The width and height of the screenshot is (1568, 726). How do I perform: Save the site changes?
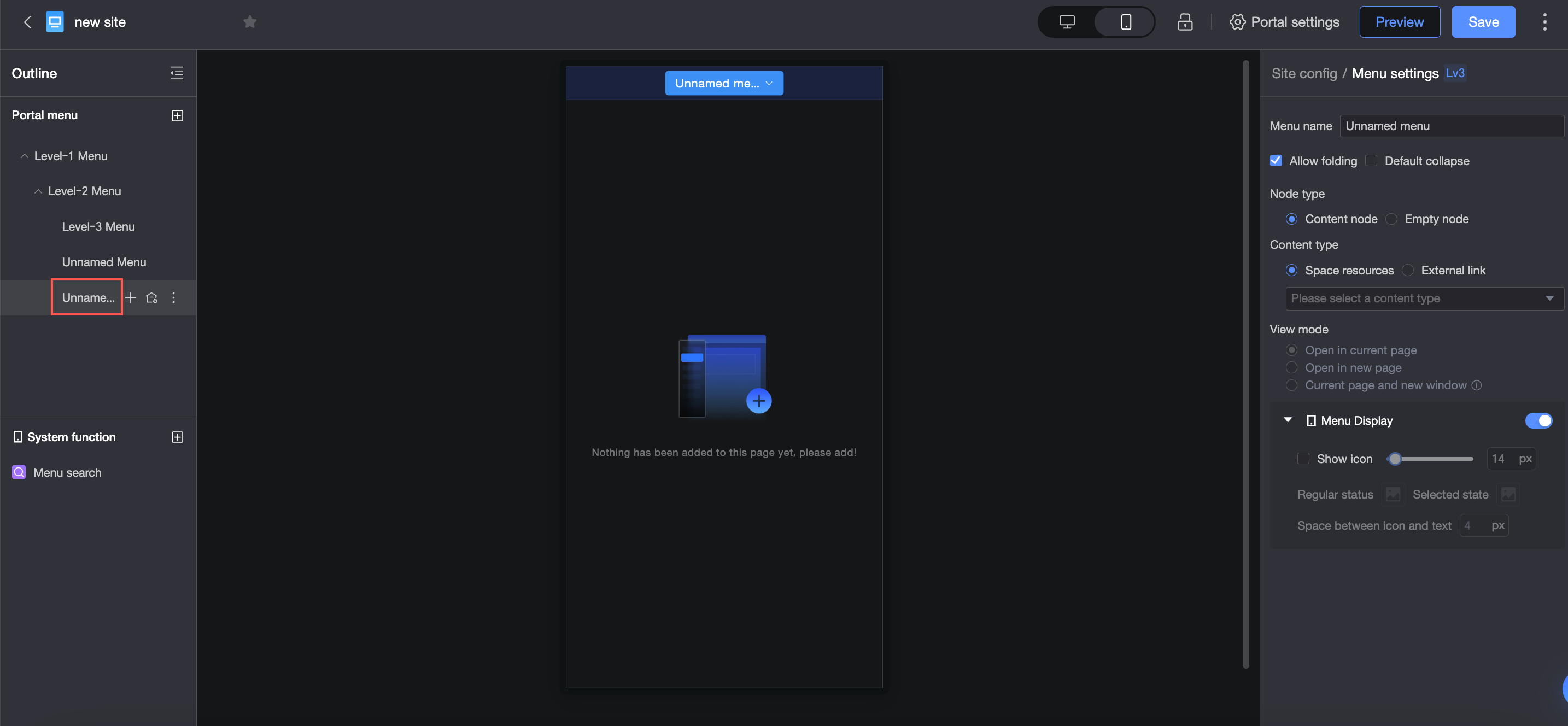[1483, 22]
